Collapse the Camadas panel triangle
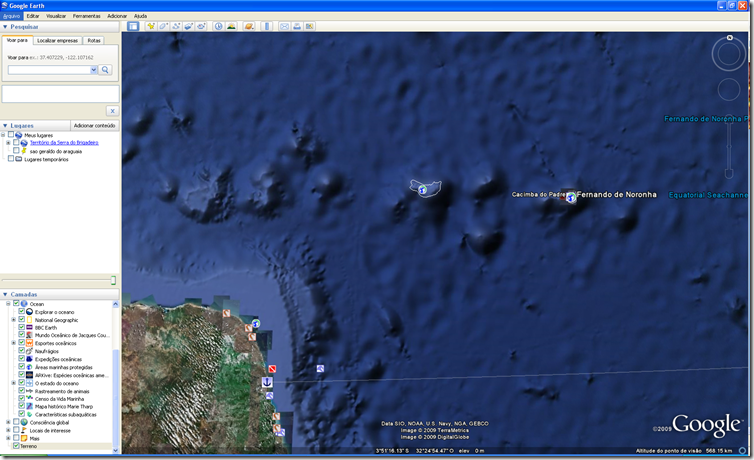This screenshot has height=460, width=754. coord(5,294)
